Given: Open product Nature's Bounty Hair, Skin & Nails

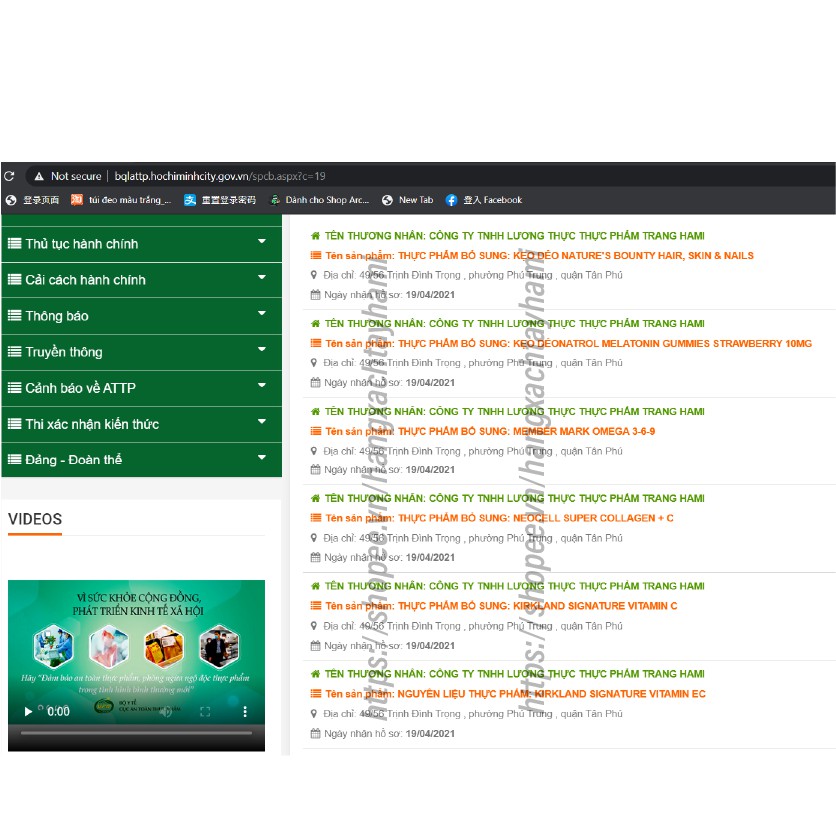Looking at the screenshot, I should pyautogui.click(x=539, y=255).
